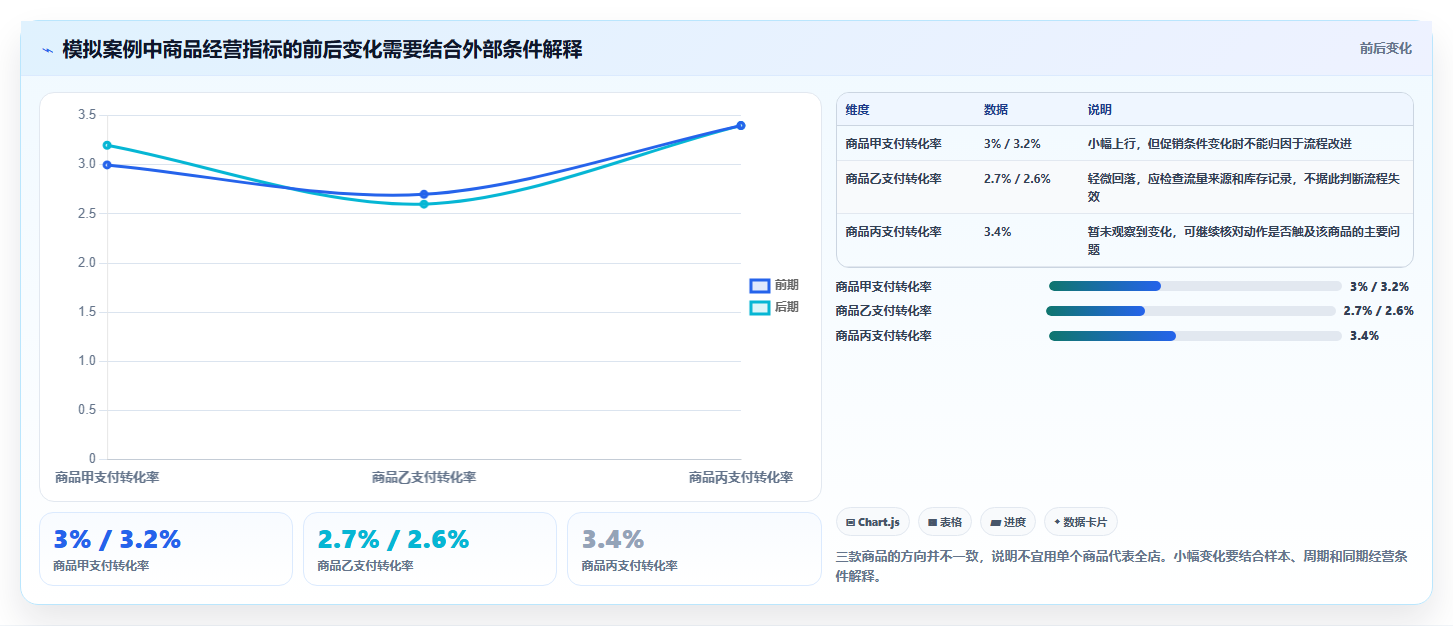Click table cell 商品丙支付转化率
Image resolution: width=1453 pixels, height=626 pixels.
(x=893, y=232)
